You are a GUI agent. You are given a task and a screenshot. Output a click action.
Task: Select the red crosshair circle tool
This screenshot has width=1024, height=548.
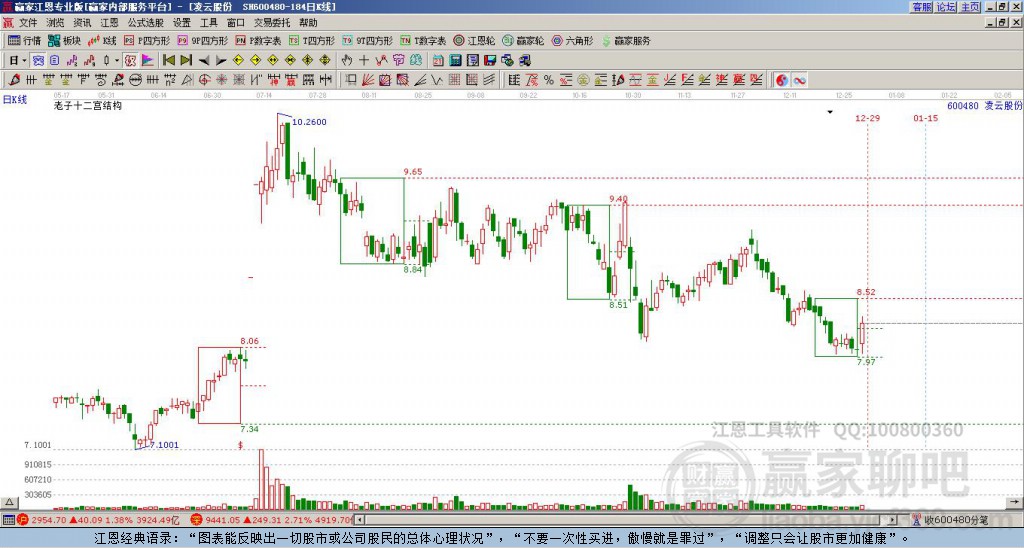(x=204, y=80)
